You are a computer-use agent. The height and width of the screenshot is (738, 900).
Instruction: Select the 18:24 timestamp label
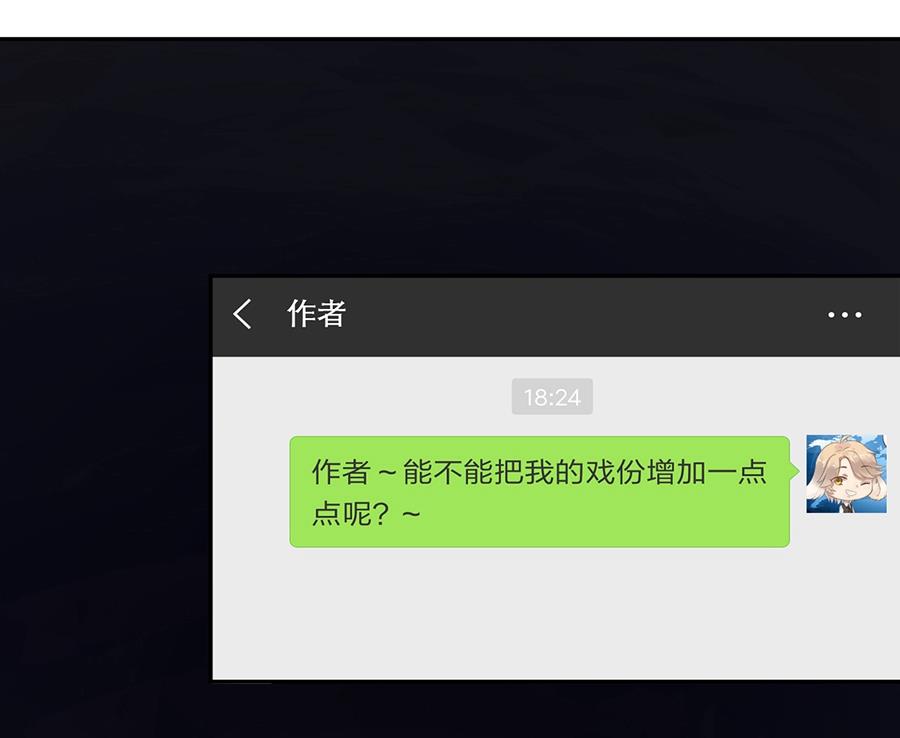(x=552, y=397)
